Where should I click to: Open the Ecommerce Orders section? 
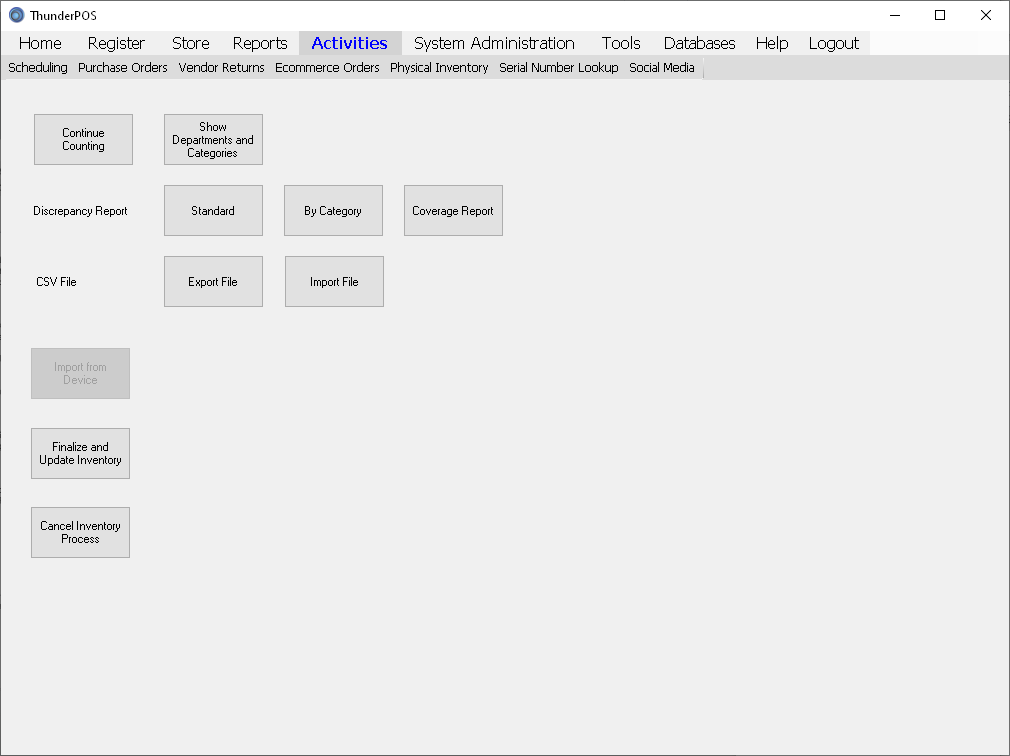[327, 68]
